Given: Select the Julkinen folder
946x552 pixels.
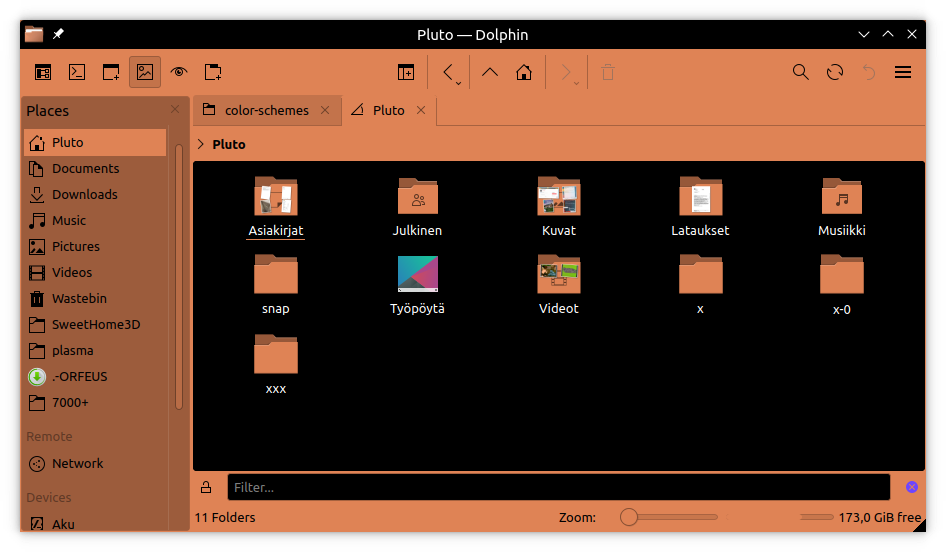Looking at the screenshot, I should [417, 207].
